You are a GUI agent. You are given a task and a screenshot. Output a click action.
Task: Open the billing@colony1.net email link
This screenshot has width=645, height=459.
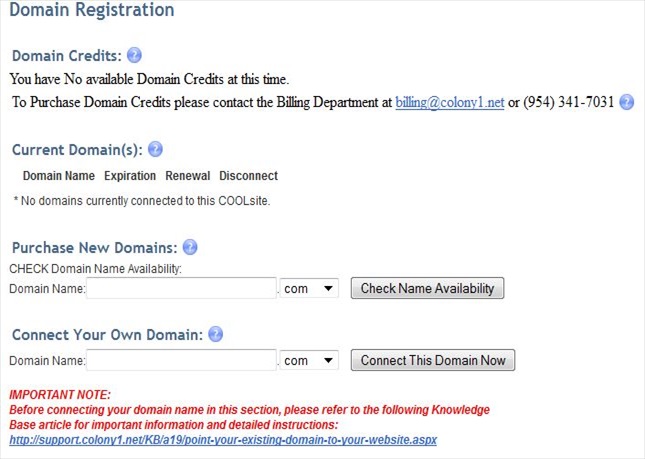point(450,102)
